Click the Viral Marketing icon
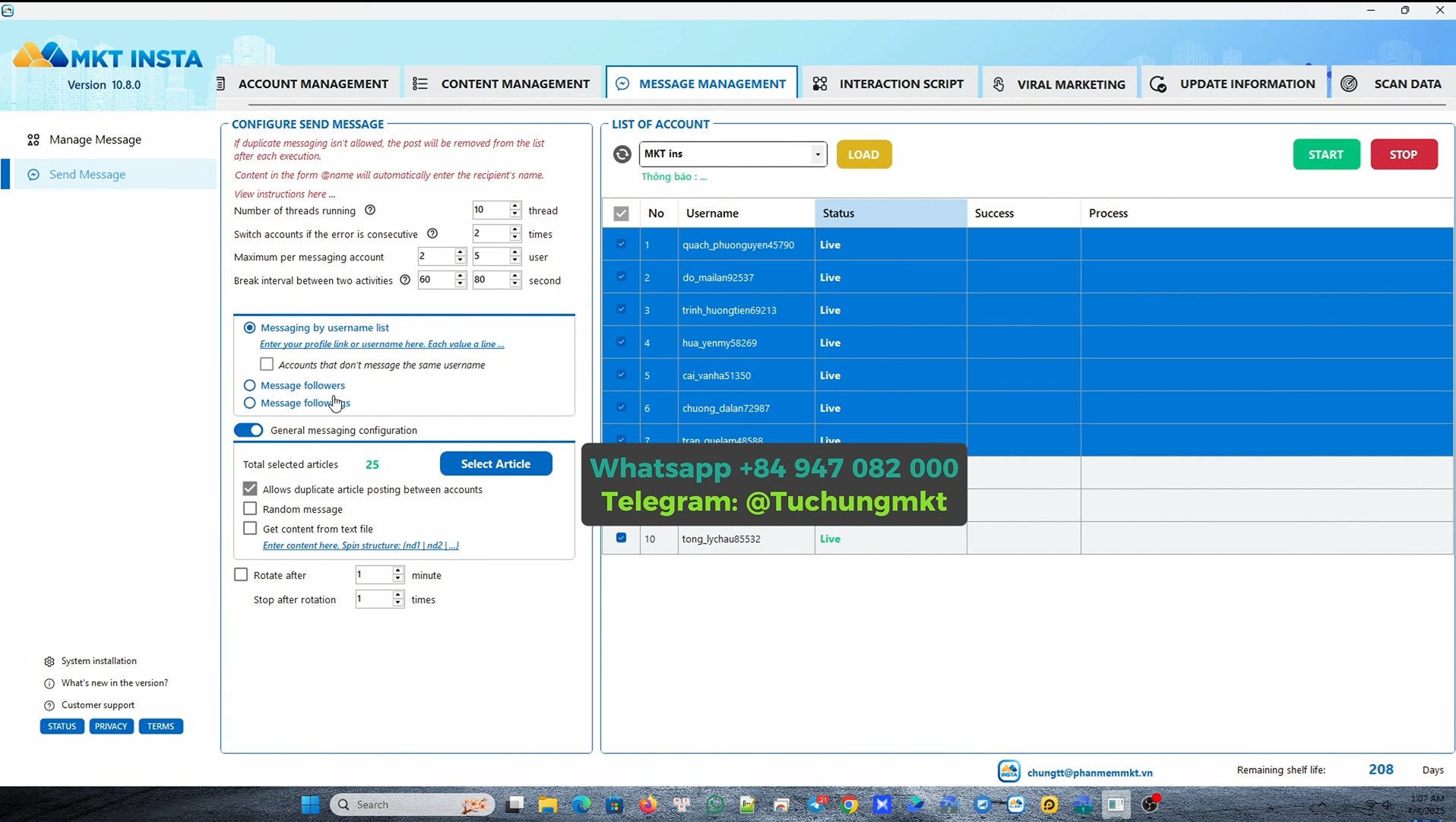 999,84
